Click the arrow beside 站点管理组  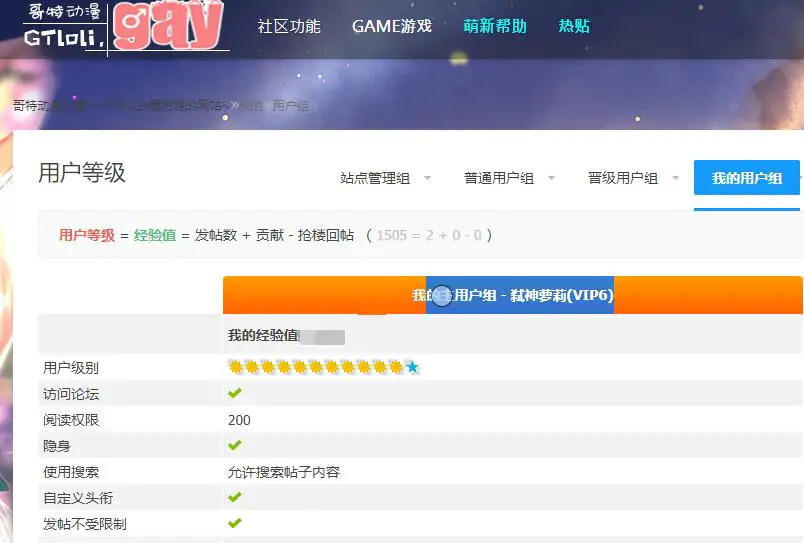427,178
